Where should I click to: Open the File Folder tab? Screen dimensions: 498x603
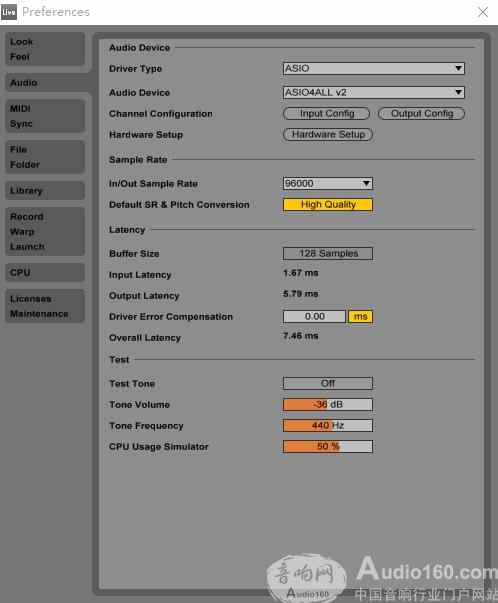pos(45,157)
